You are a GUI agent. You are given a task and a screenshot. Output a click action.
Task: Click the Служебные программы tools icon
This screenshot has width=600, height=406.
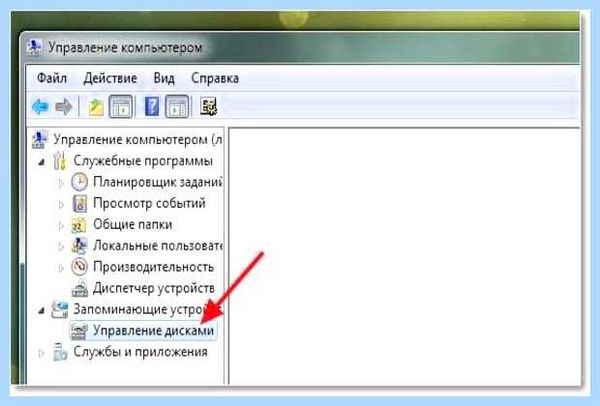[60, 161]
